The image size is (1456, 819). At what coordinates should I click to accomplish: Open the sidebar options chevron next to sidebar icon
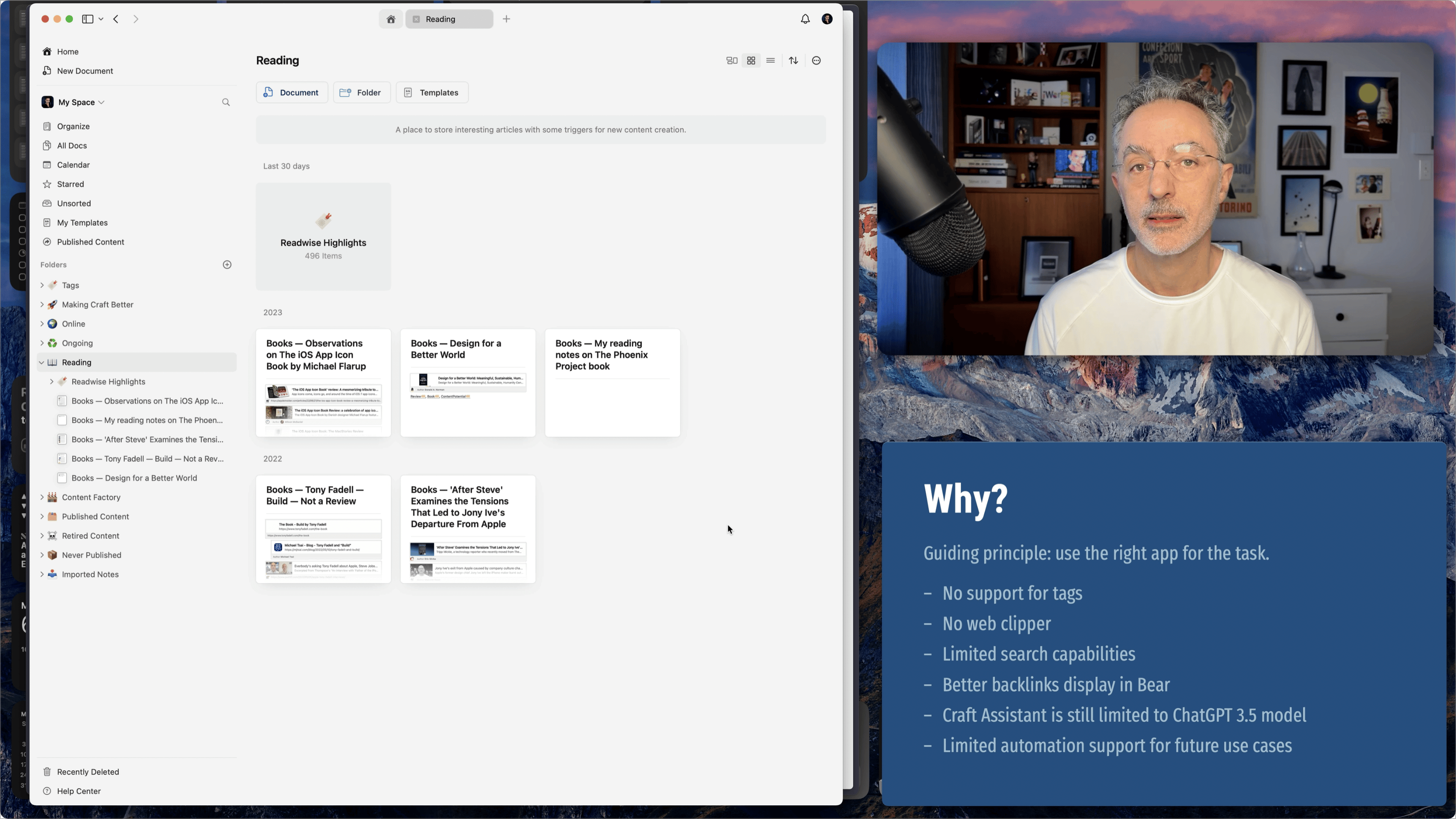(101, 19)
